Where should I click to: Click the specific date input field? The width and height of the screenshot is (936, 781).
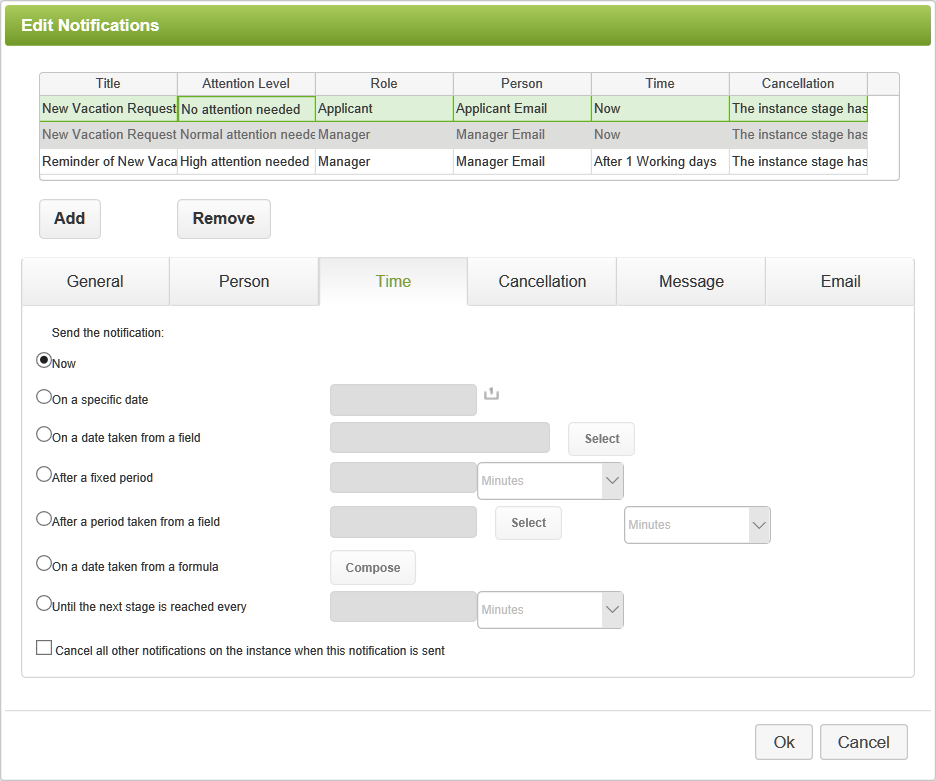403,400
